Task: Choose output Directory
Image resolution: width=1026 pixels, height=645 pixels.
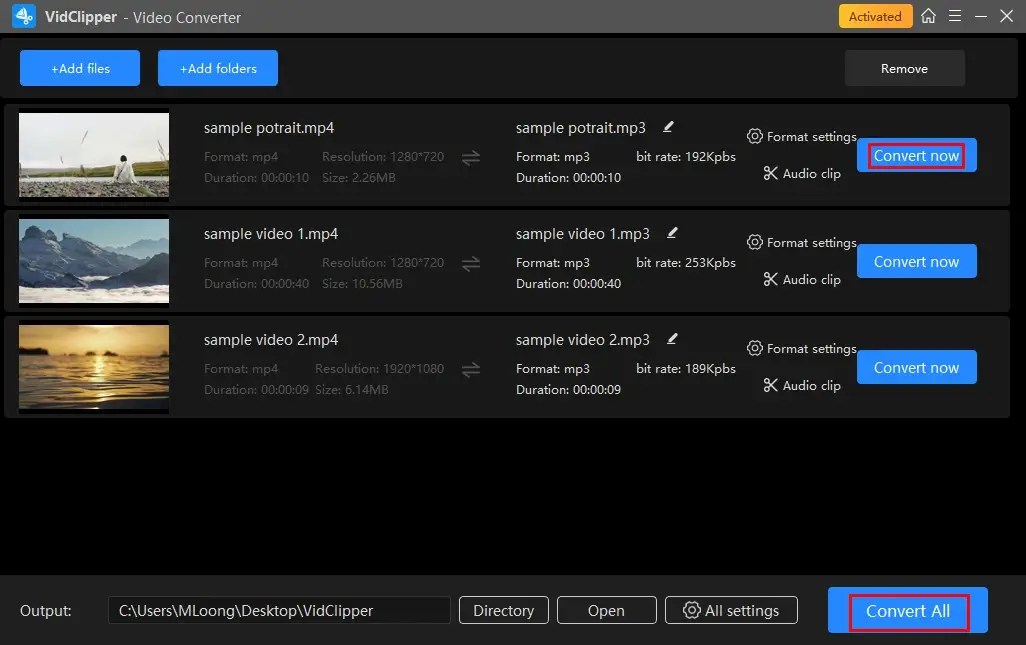Action: coord(504,610)
